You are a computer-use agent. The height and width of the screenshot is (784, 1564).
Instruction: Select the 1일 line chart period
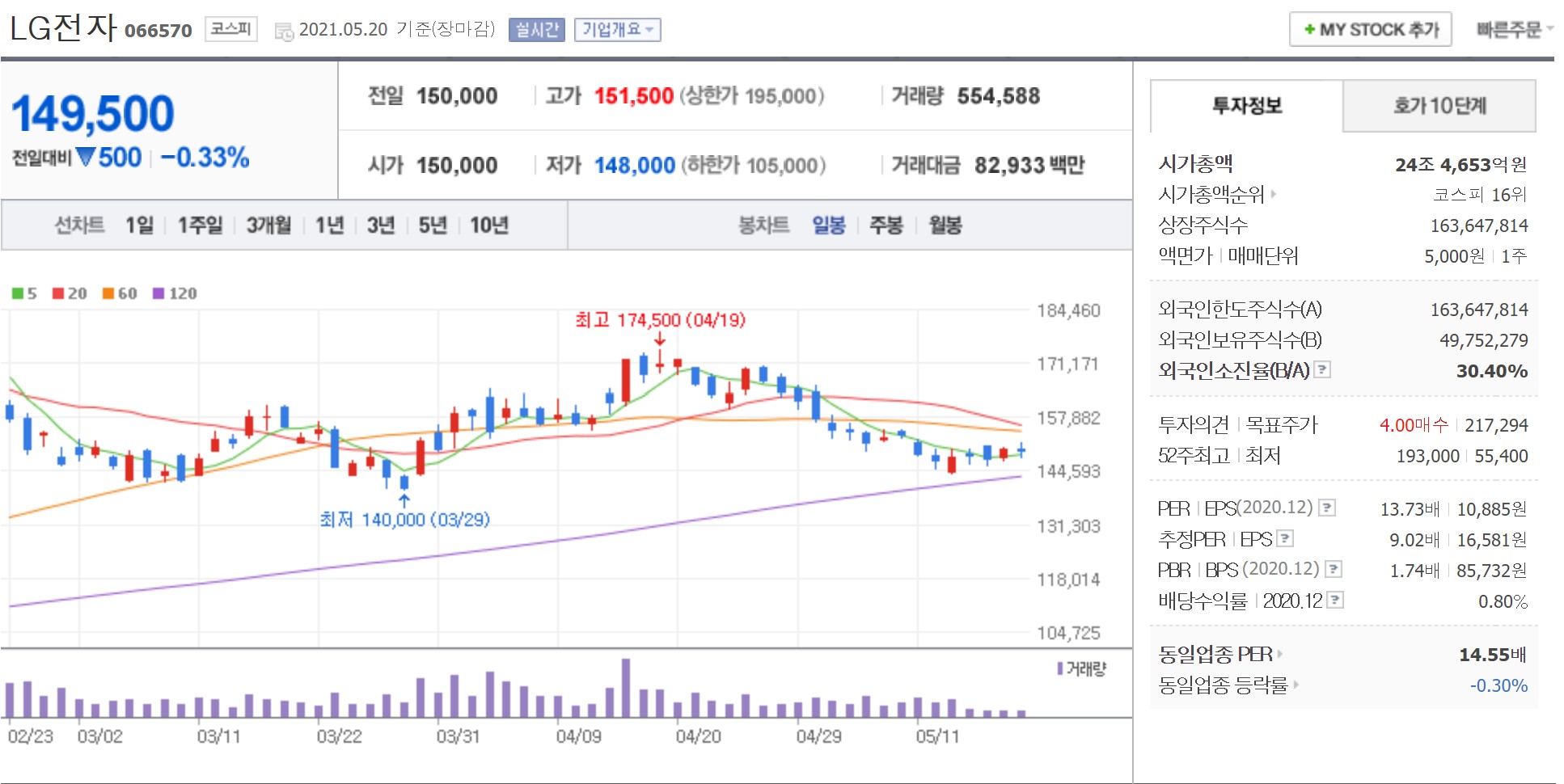(x=139, y=225)
